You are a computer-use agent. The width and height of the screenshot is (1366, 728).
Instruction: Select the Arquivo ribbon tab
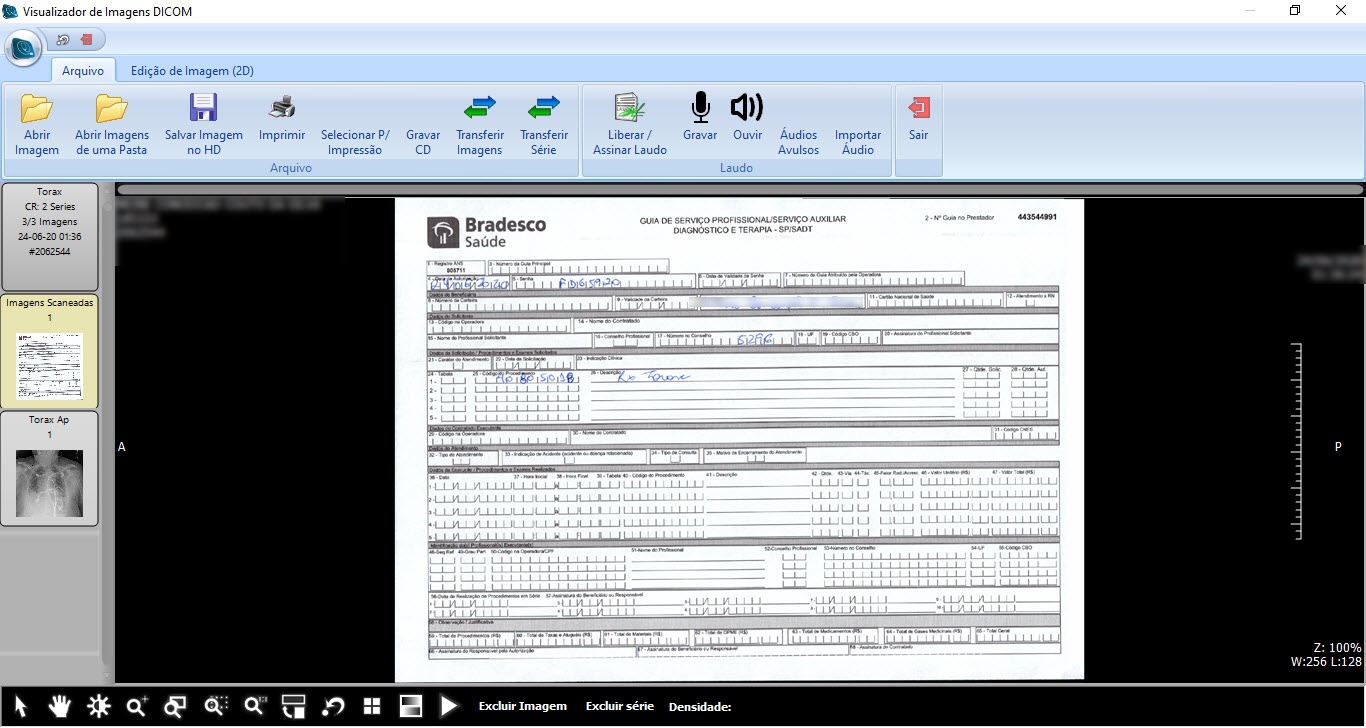[83, 71]
